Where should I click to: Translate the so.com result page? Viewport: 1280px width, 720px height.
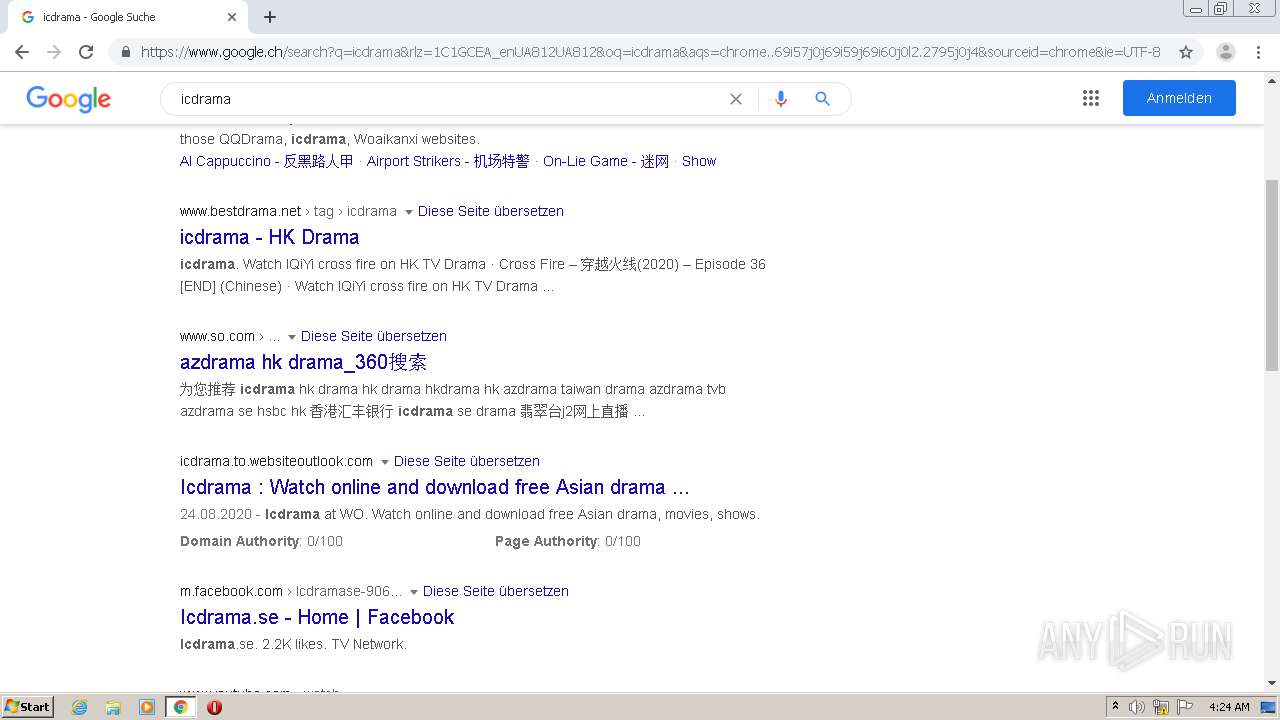click(x=374, y=336)
